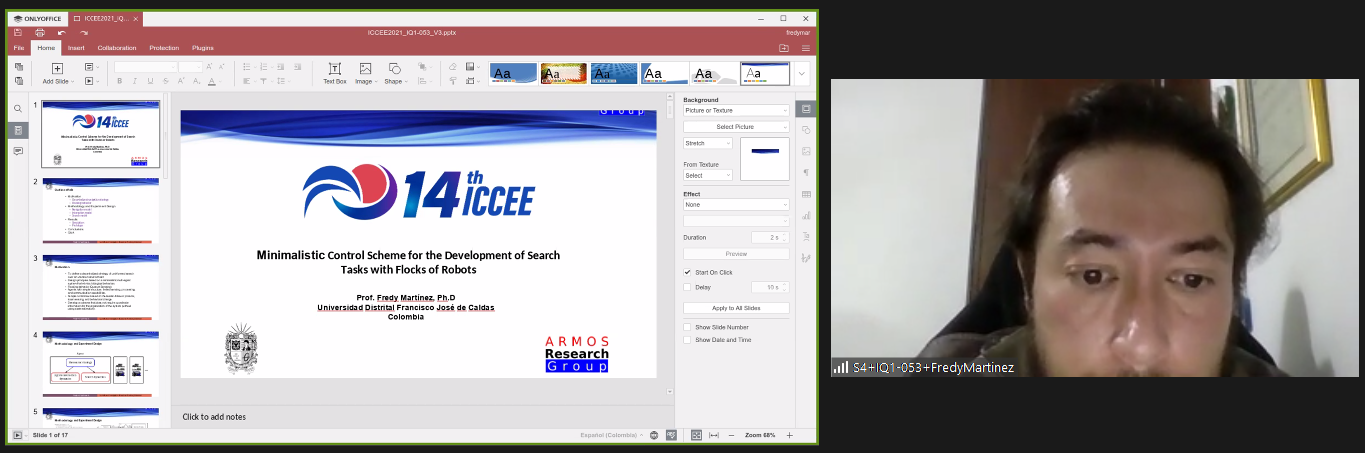Enable Show Slide Number checkbox
Image resolution: width=1365 pixels, height=453 pixels.
click(687, 327)
